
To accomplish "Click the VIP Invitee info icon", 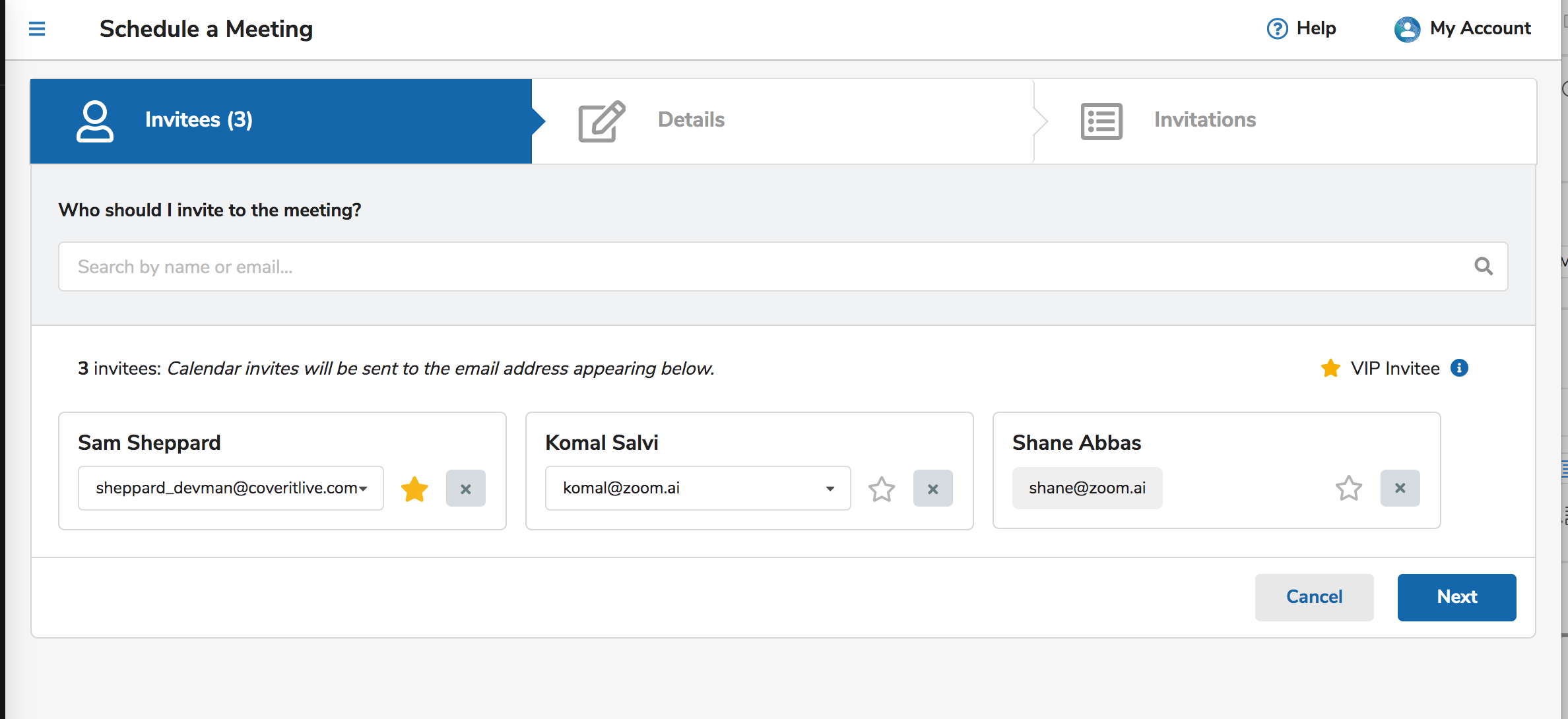I will click(1459, 368).
